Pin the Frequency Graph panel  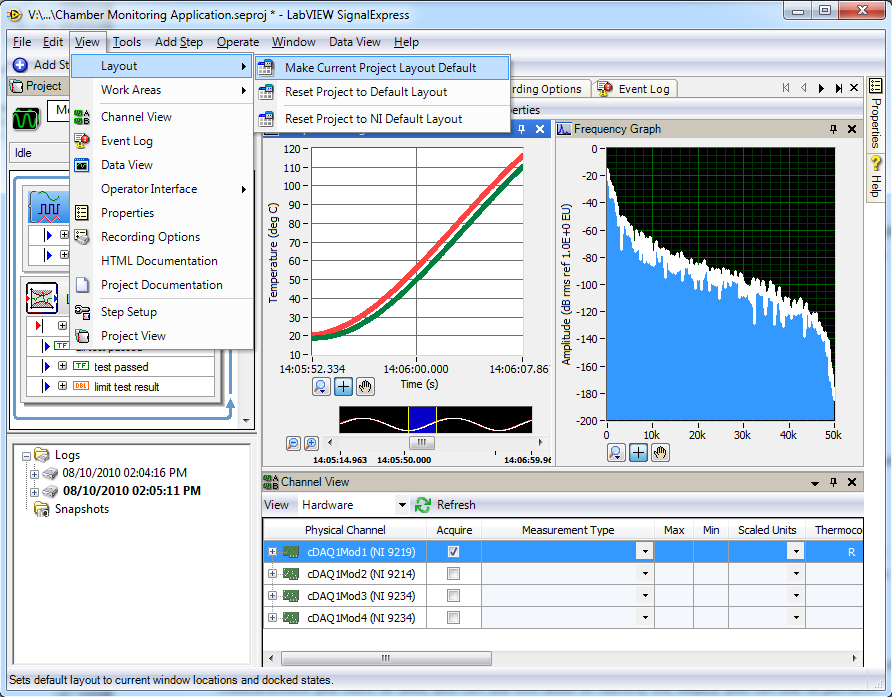pyautogui.click(x=833, y=129)
